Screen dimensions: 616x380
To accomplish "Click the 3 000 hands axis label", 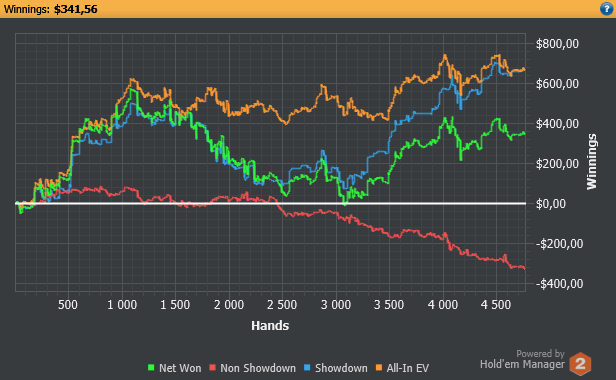I will click(336, 305).
